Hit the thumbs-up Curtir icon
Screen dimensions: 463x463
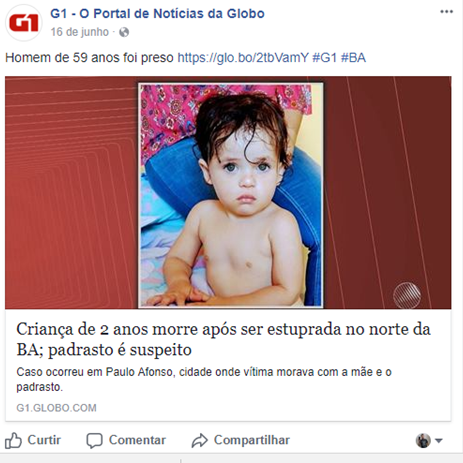(13, 440)
